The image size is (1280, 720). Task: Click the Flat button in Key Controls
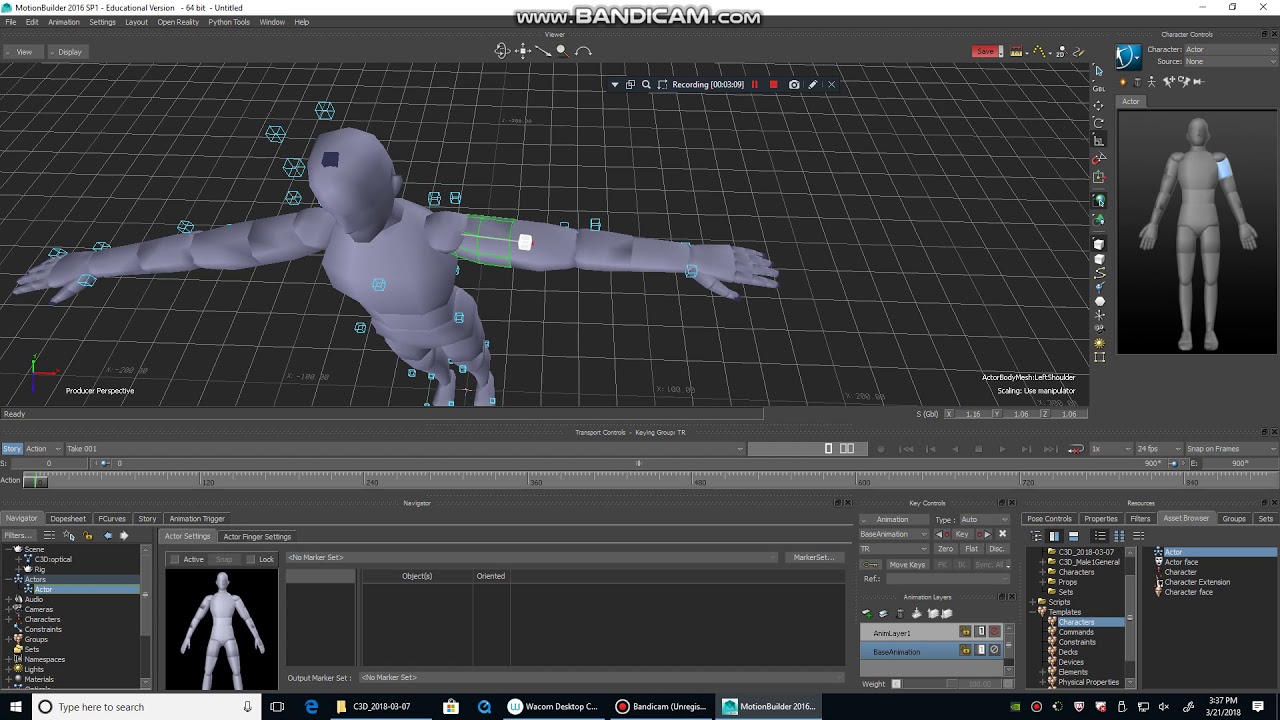(x=971, y=549)
